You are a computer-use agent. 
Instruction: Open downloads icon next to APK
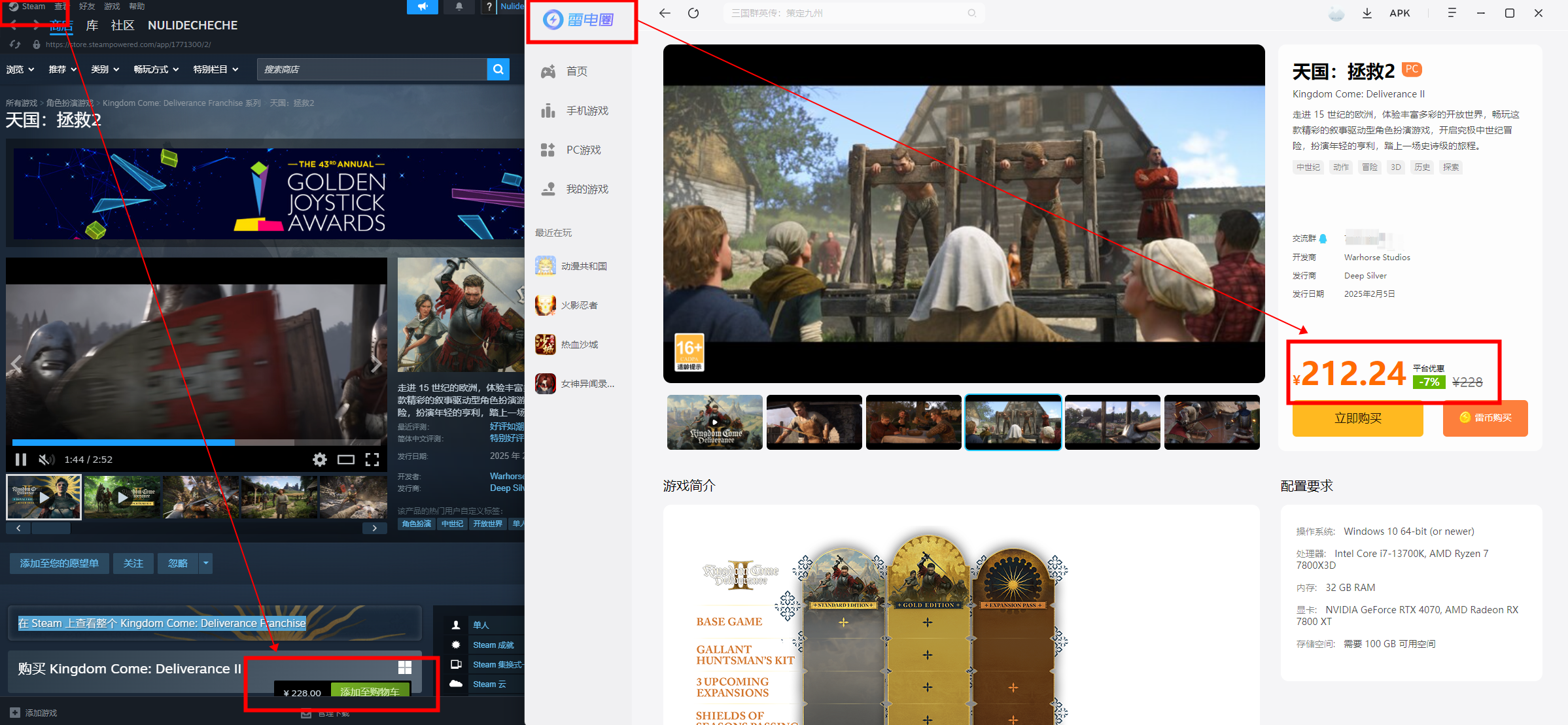pyautogui.click(x=1367, y=13)
